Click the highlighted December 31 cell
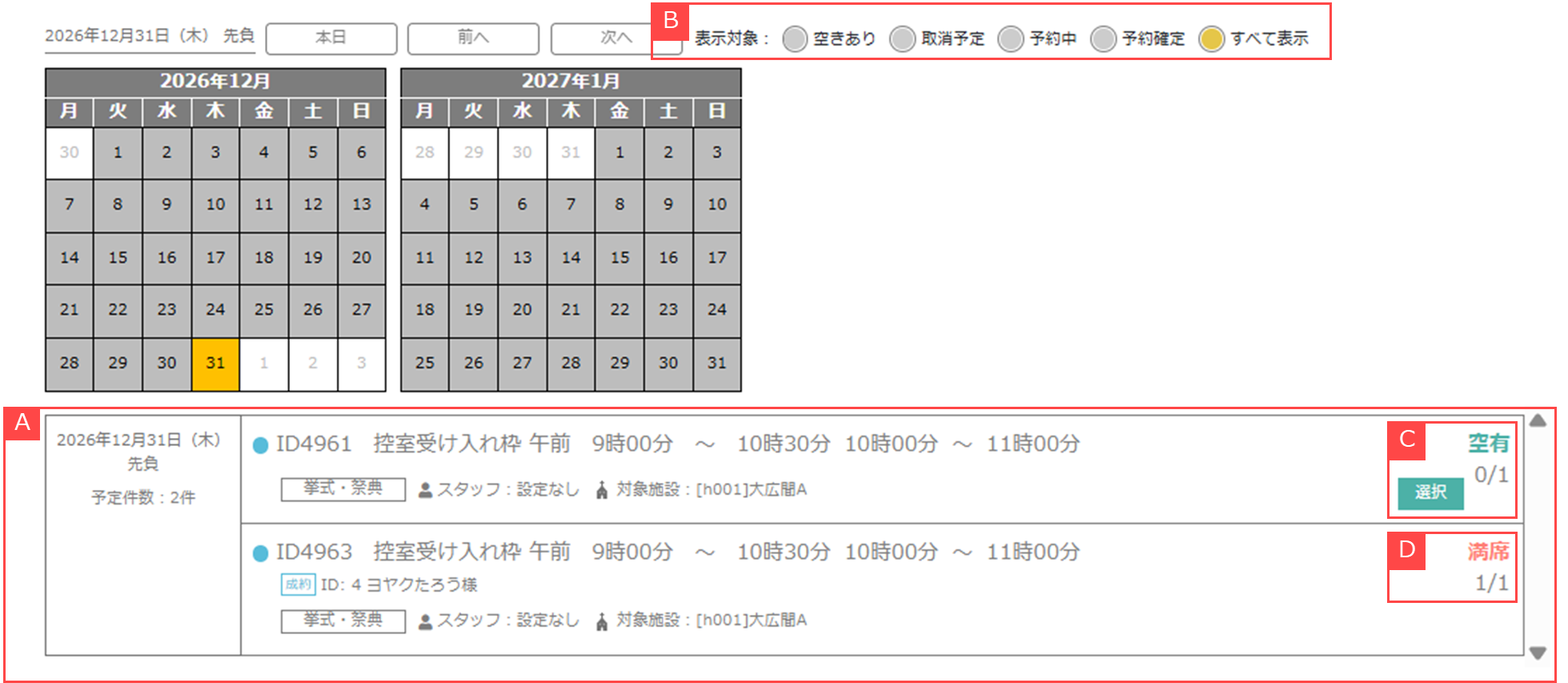The height and width of the screenshot is (683, 1568). pos(215,364)
